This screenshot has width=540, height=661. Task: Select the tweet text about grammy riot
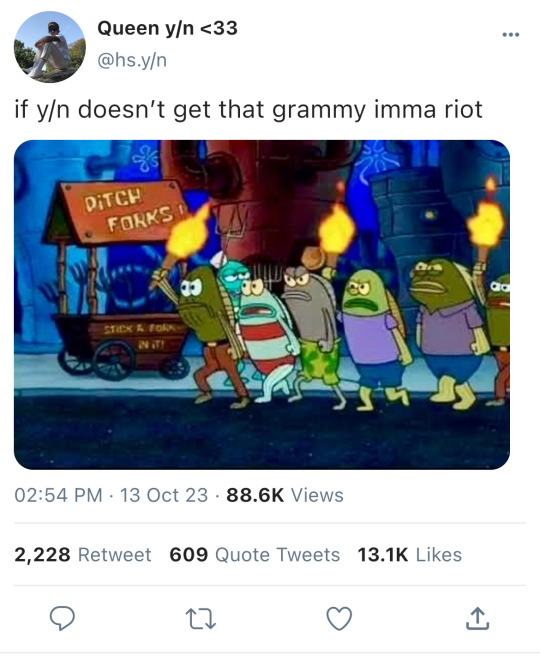[249, 110]
